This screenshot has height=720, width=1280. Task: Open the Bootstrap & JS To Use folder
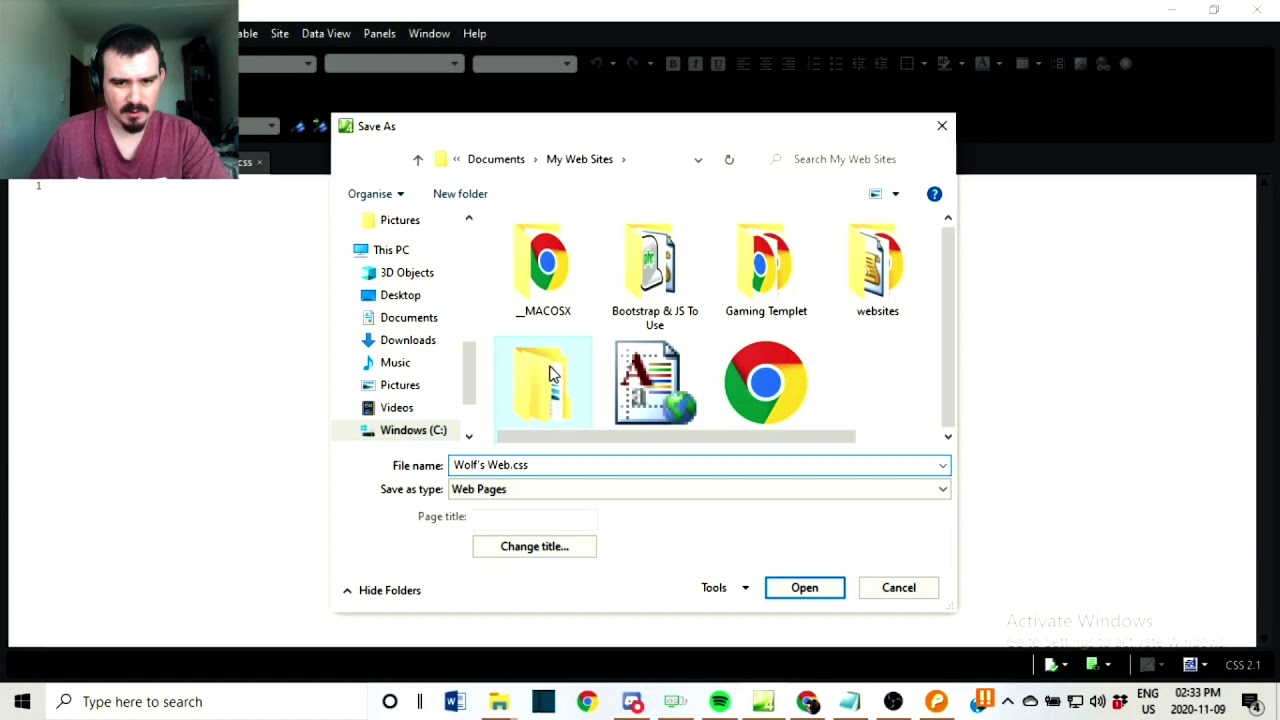click(x=655, y=277)
